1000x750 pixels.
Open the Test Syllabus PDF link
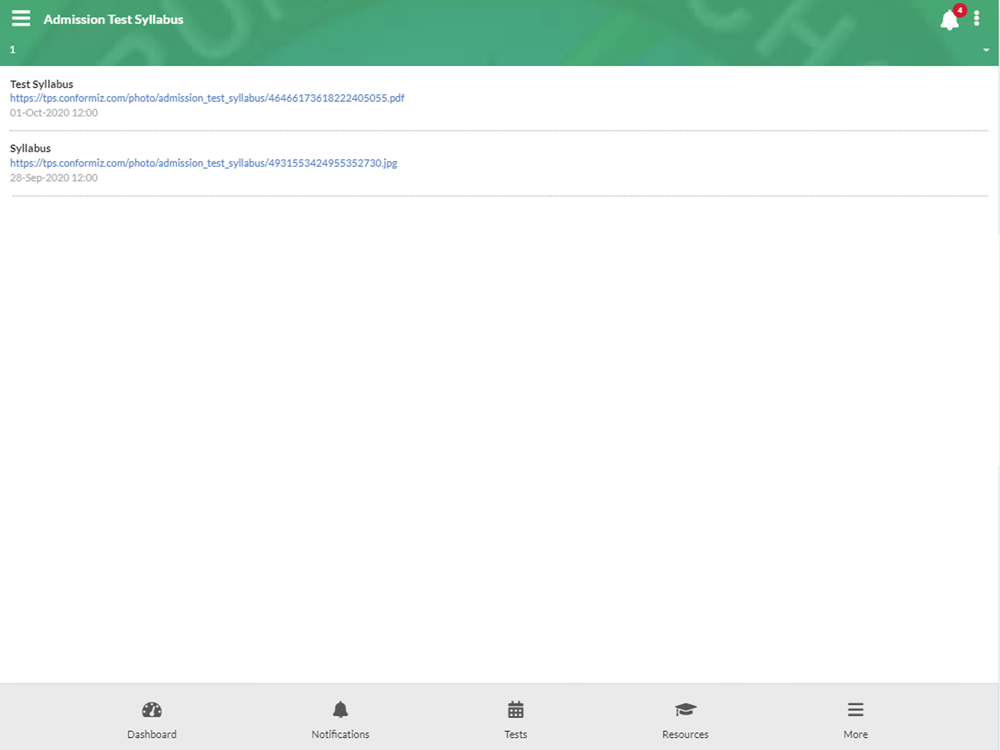point(207,98)
